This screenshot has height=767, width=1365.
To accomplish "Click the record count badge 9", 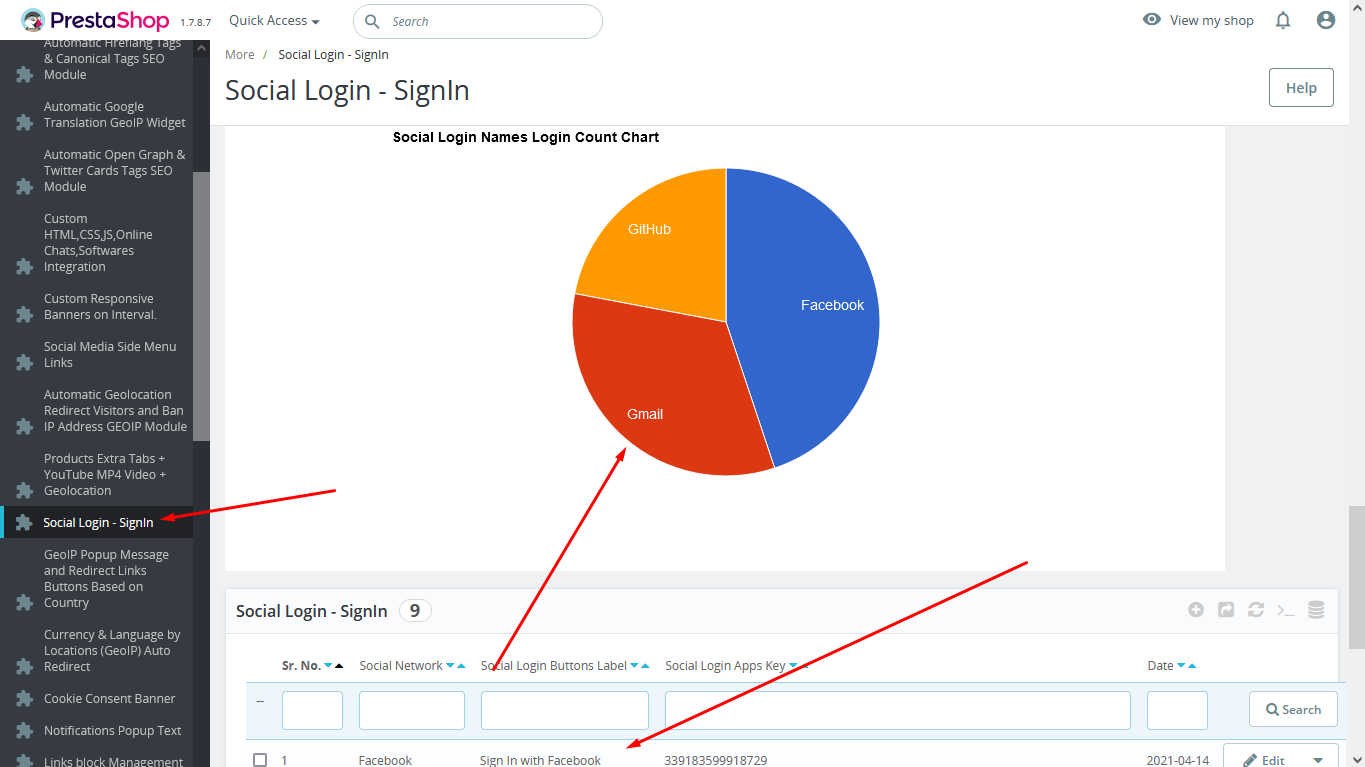I will (415, 611).
